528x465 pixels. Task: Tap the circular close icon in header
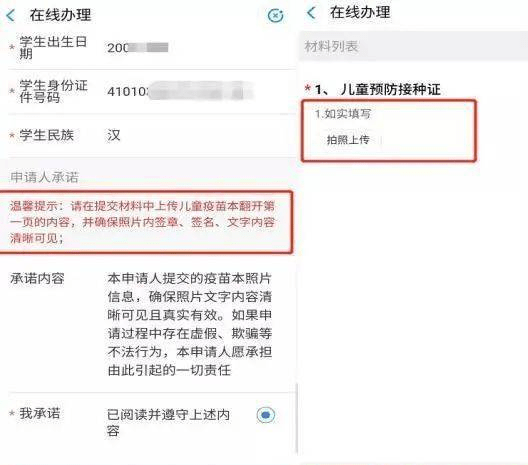coord(275,15)
